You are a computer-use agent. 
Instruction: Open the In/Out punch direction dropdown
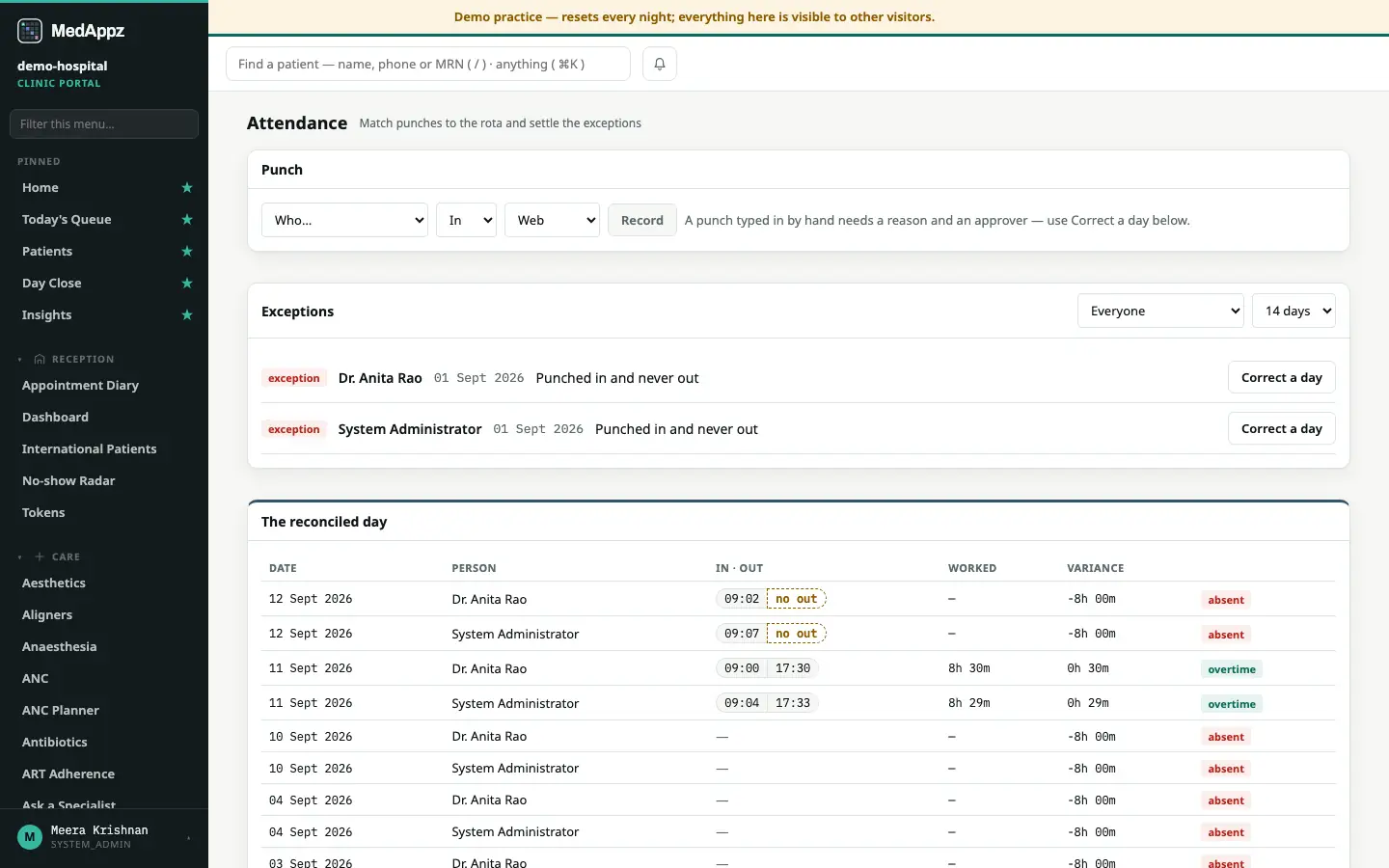[x=466, y=220]
